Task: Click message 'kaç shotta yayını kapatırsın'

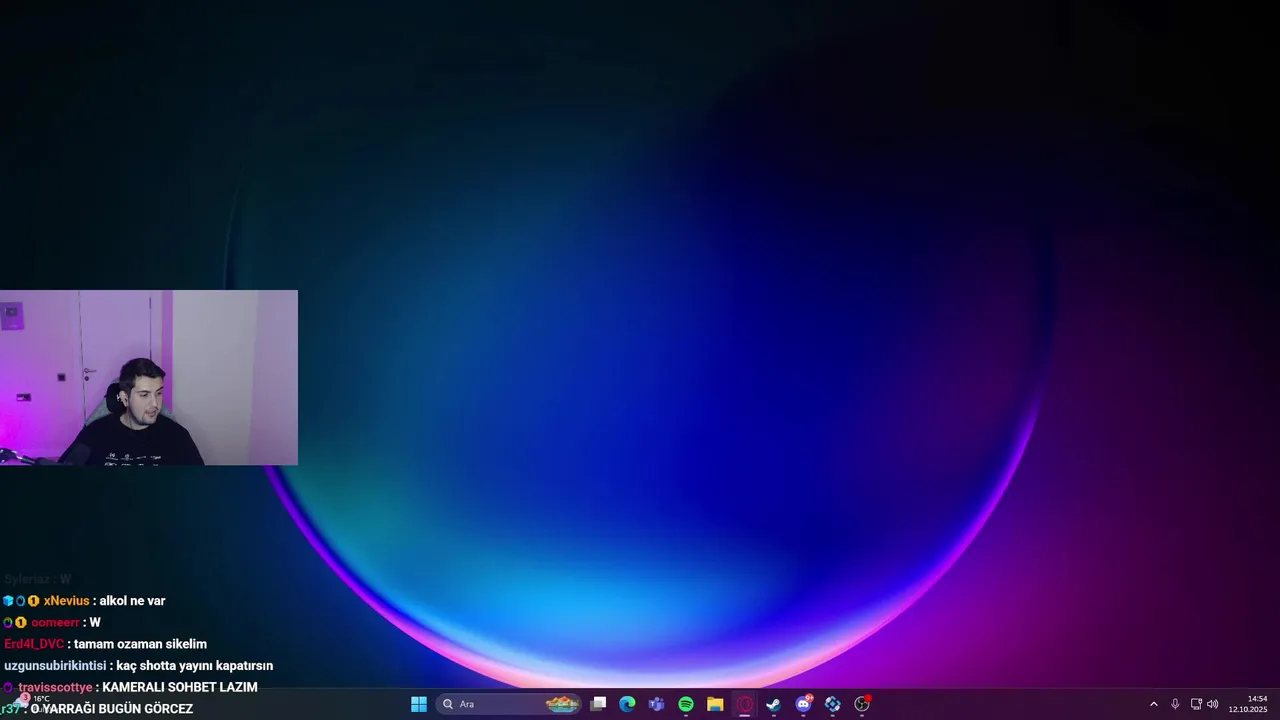Action: coord(194,666)
